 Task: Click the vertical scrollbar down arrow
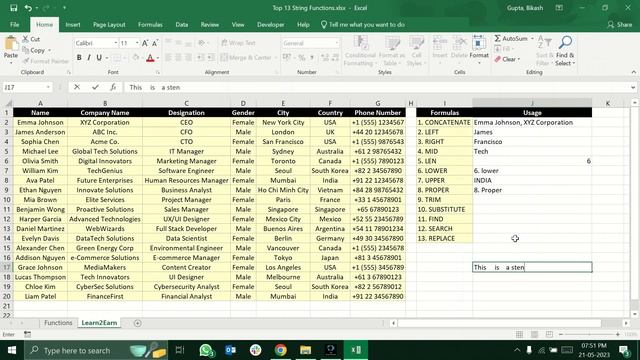click(634, 314)
